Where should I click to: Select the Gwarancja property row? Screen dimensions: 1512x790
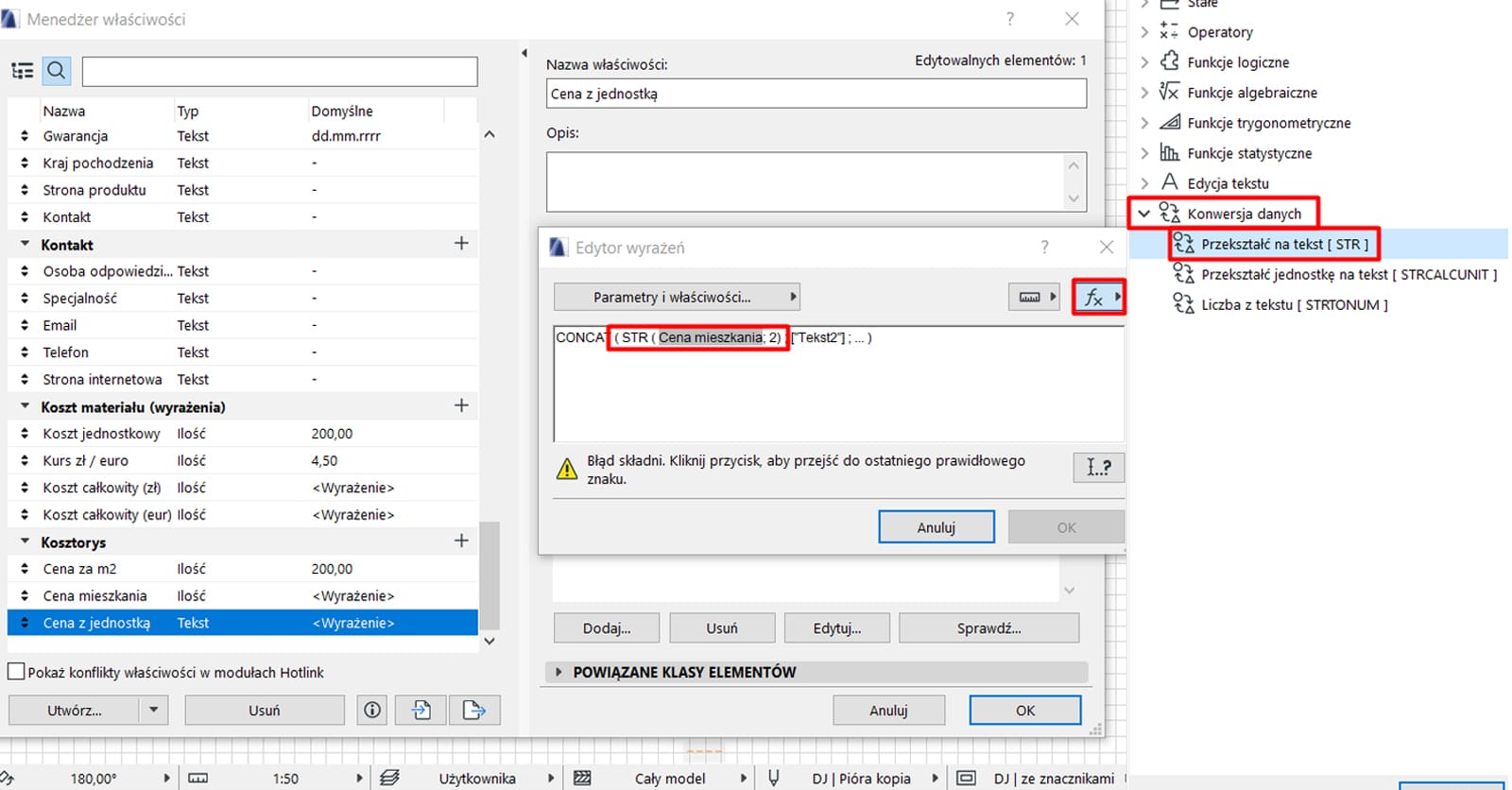[x=243, y=136]
